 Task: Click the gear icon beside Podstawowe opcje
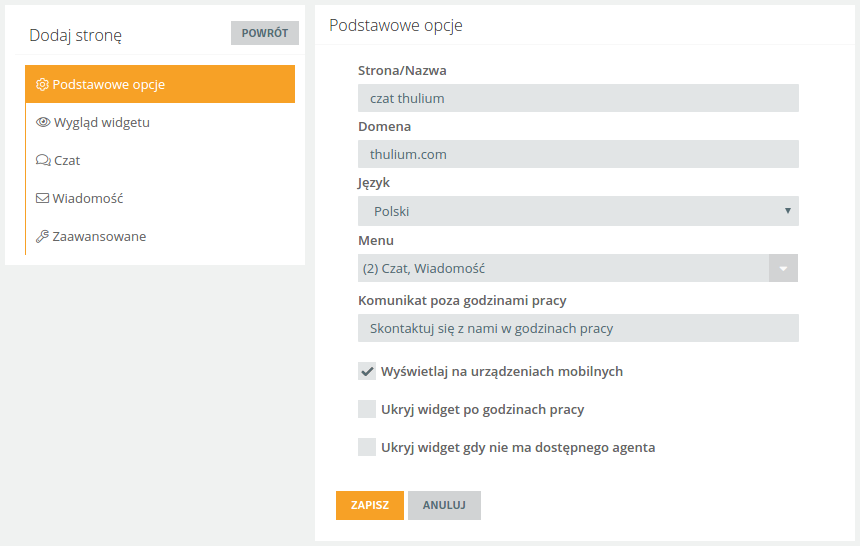coord(42,85)
